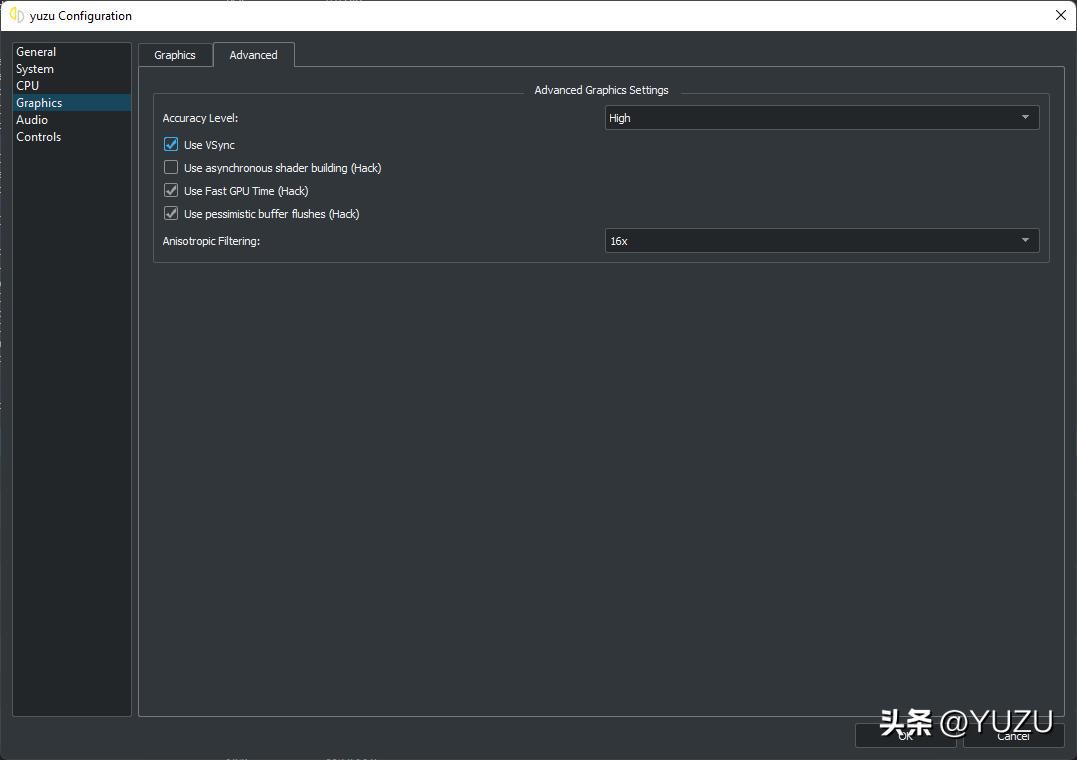Open the Accuracy Level dropdown
This screenshot has width=1077, height=760.
(x=821, y=118)
